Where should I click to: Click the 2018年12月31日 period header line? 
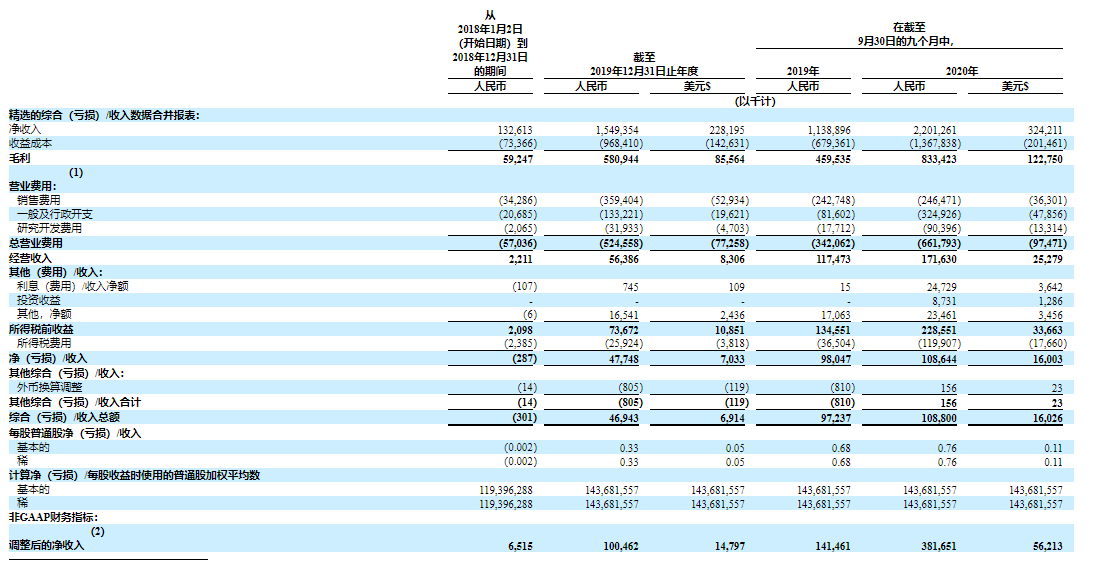point(490,57)
